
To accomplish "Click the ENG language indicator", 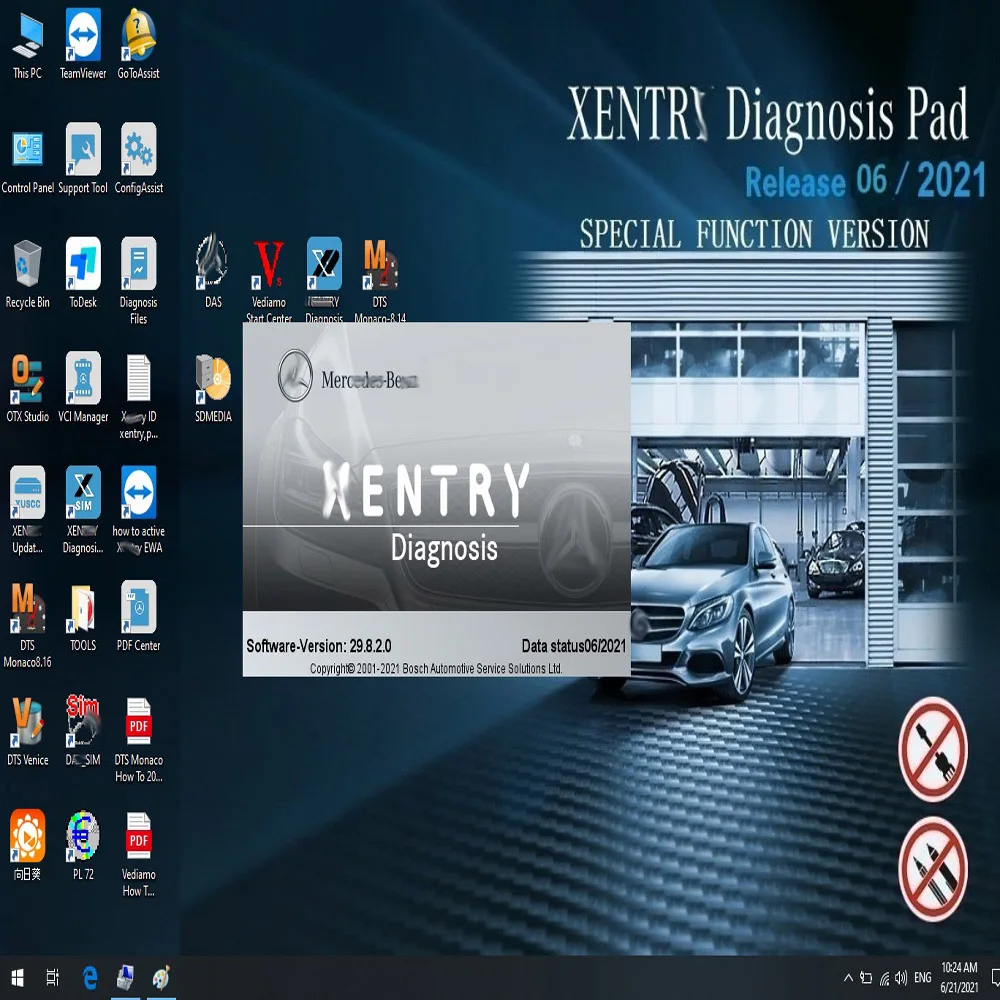I will (923, 978).
